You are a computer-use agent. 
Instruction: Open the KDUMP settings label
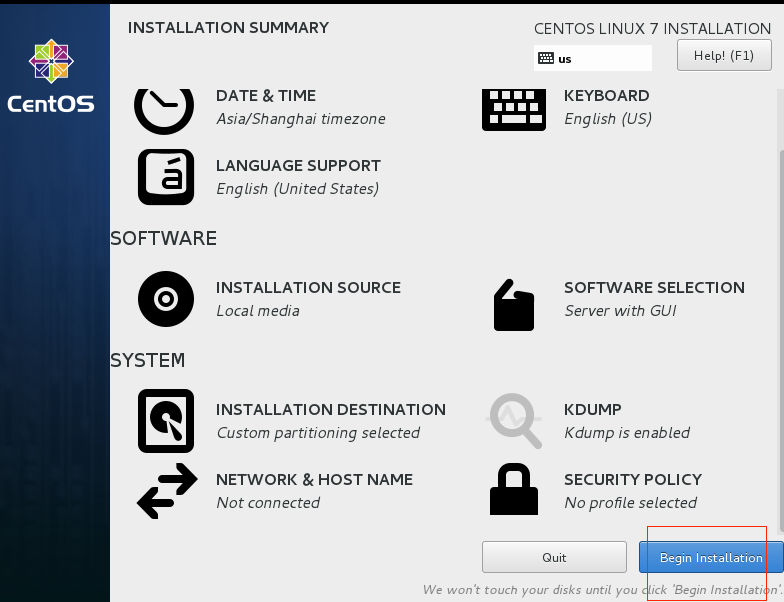[x=593, y=410]
